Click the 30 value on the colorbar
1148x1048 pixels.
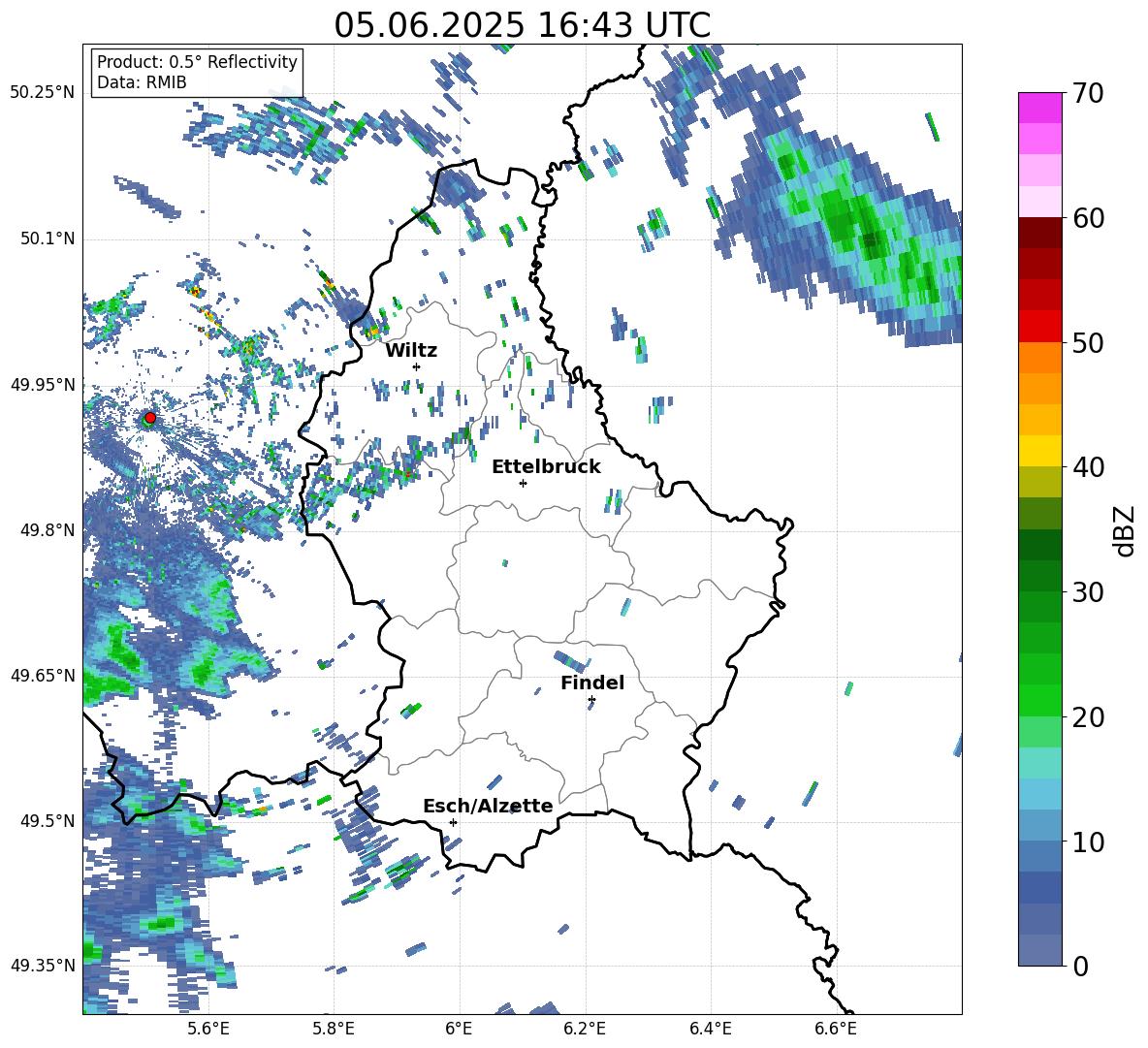pos(1088,592)
